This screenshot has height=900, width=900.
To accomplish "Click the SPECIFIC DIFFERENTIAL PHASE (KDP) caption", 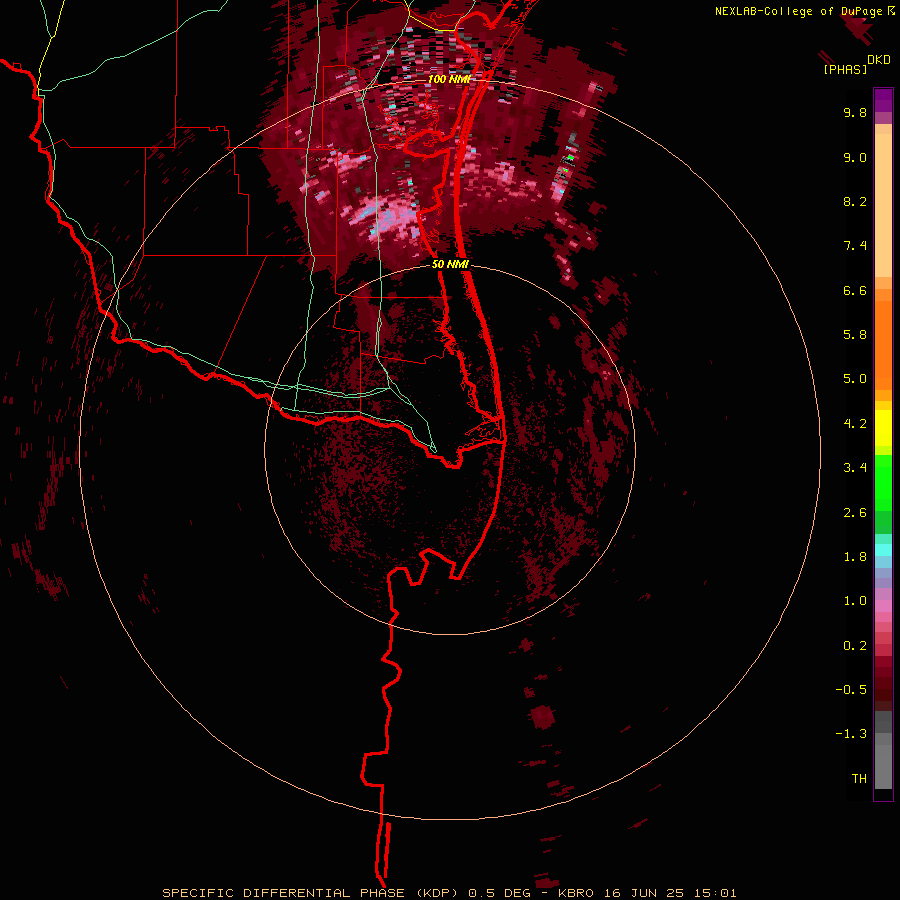I will coord(310,893).
